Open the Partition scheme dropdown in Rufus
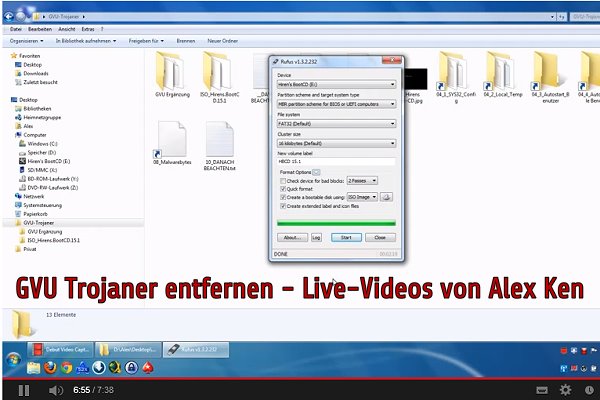This screenshot has width=600, height=400. (336, 104)
